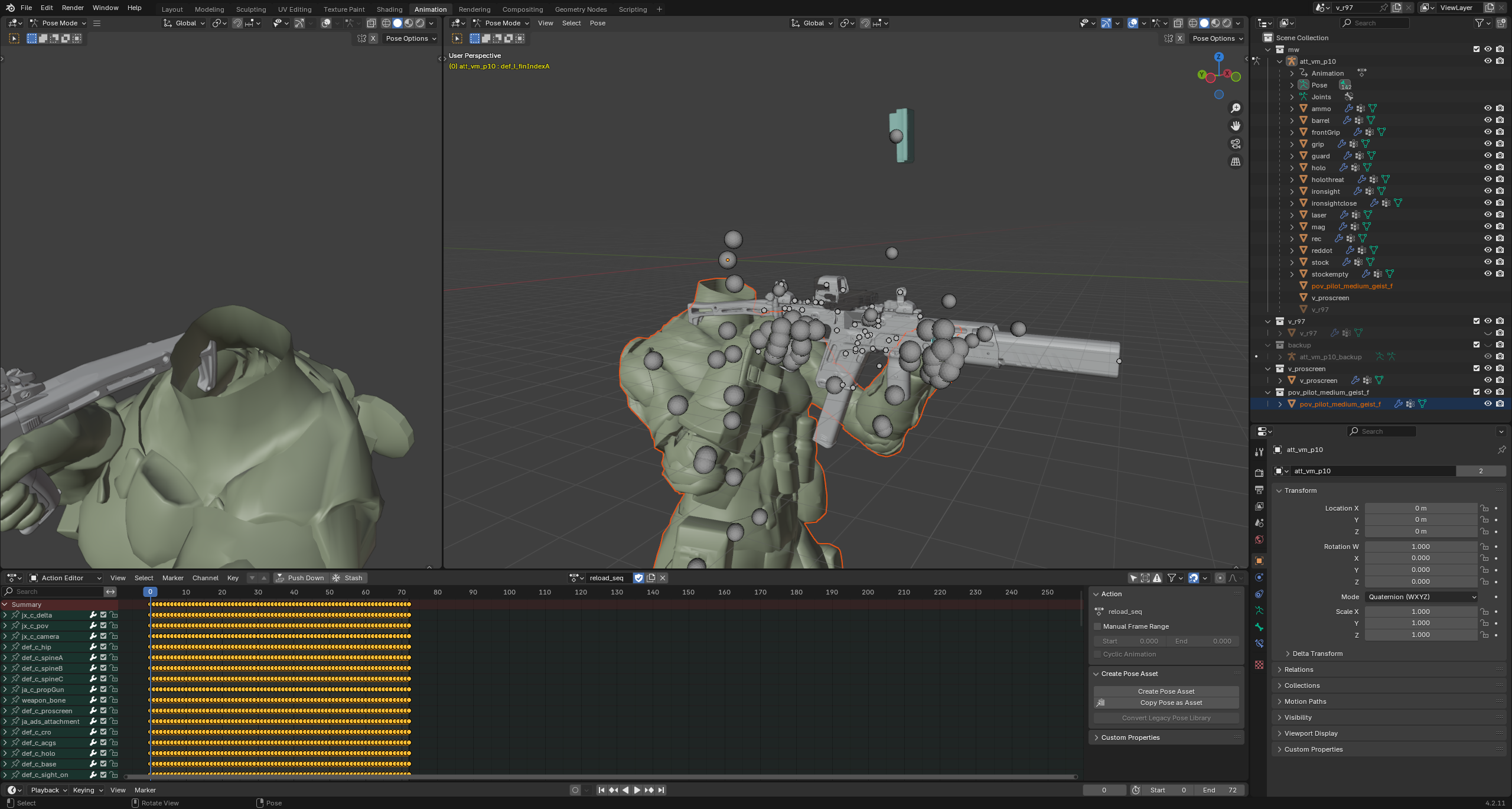This screenshot has height=809, width=1512.
Task: Click the Push Down button
Action: tap(300, 578)
